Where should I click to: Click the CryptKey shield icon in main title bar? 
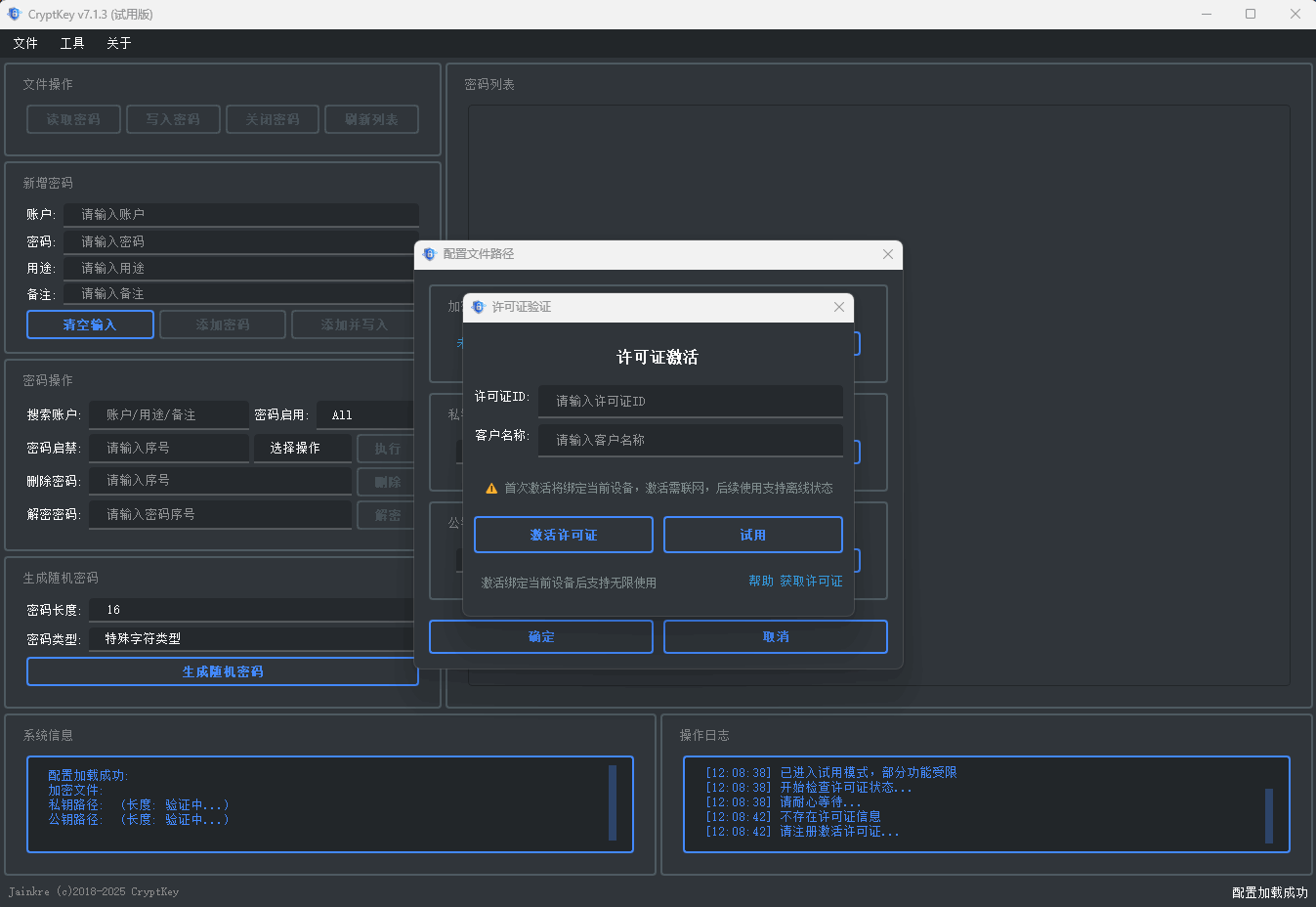pos(14,14)
